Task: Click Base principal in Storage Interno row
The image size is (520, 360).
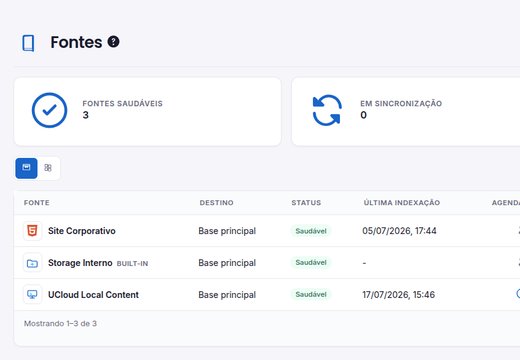Action: coord(227,263)
